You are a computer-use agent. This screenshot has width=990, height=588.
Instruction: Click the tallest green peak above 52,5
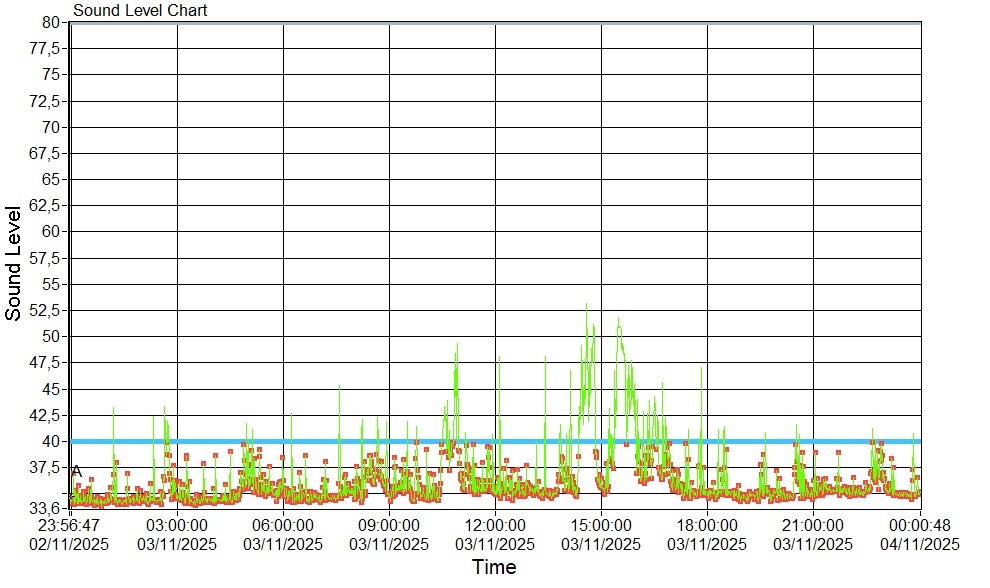click(x=586, y=306)
